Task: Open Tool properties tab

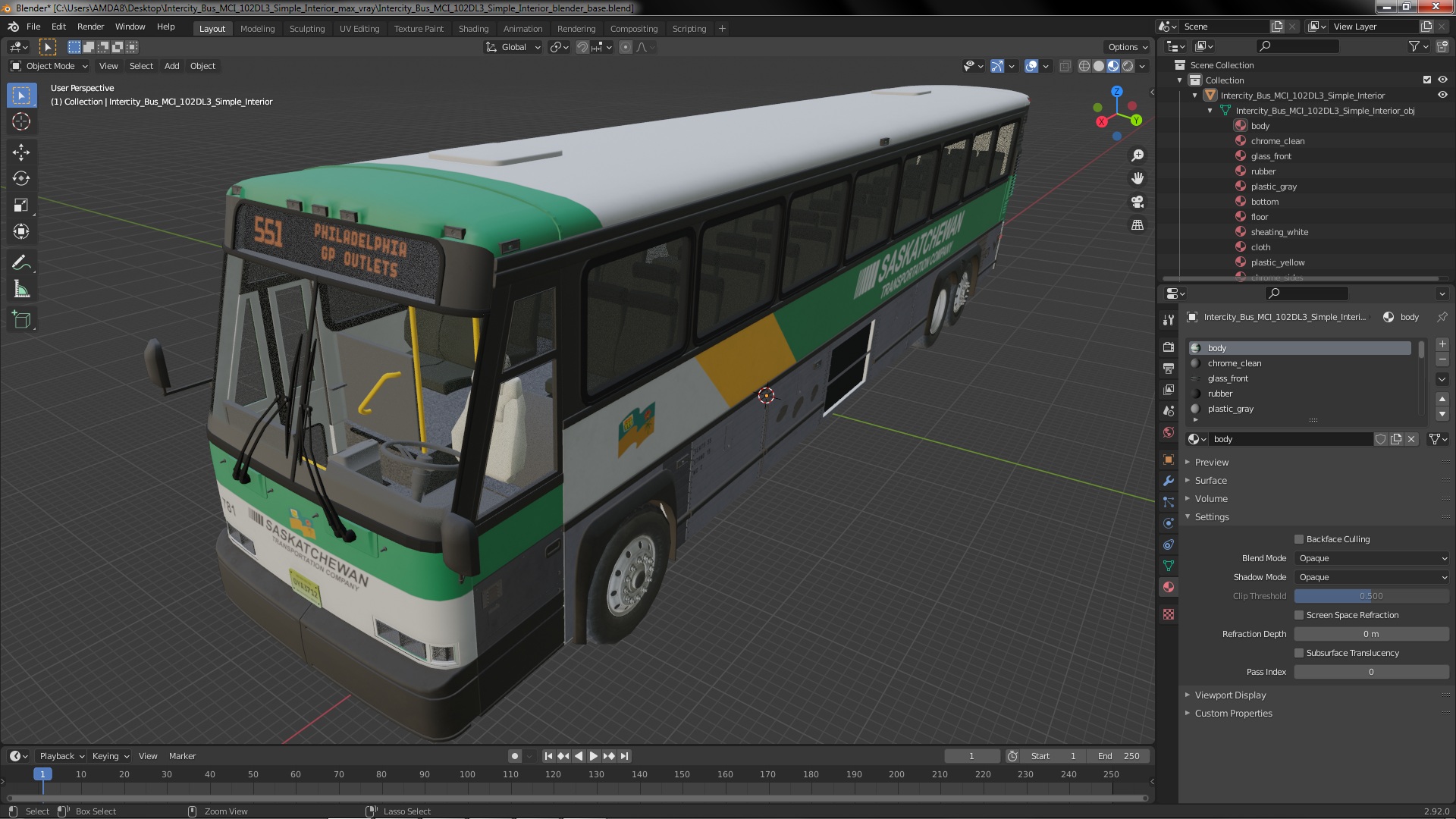Action: pos(1169,320)
